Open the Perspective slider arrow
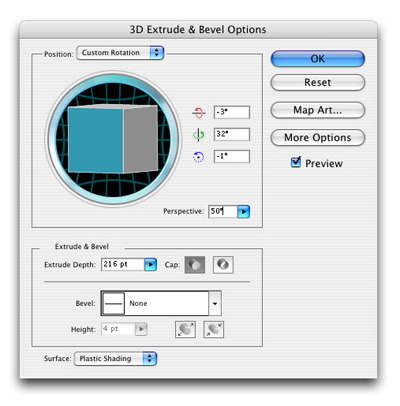The width and height of the screenshot is (400, 406). [244, 212]
